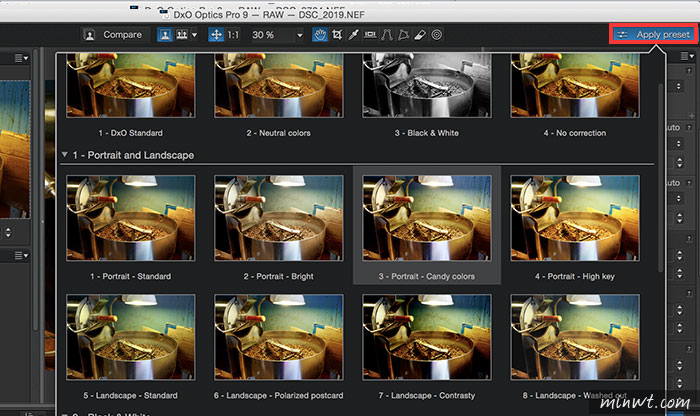
Task: Open the right palette menu below Apply preset
Action: point(687,56)
